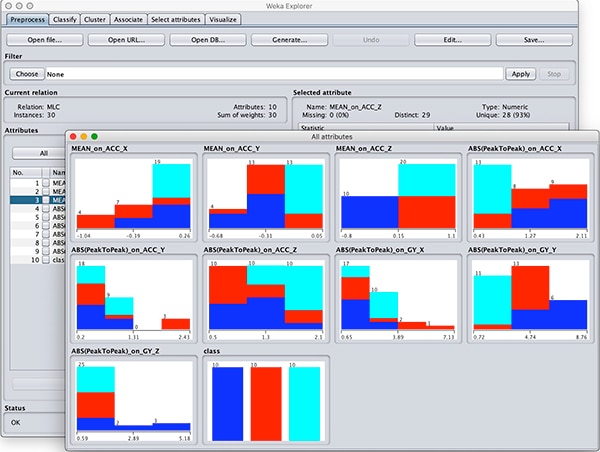
Task: Click the filter name field showing None
Action: [x=270, y=74]
